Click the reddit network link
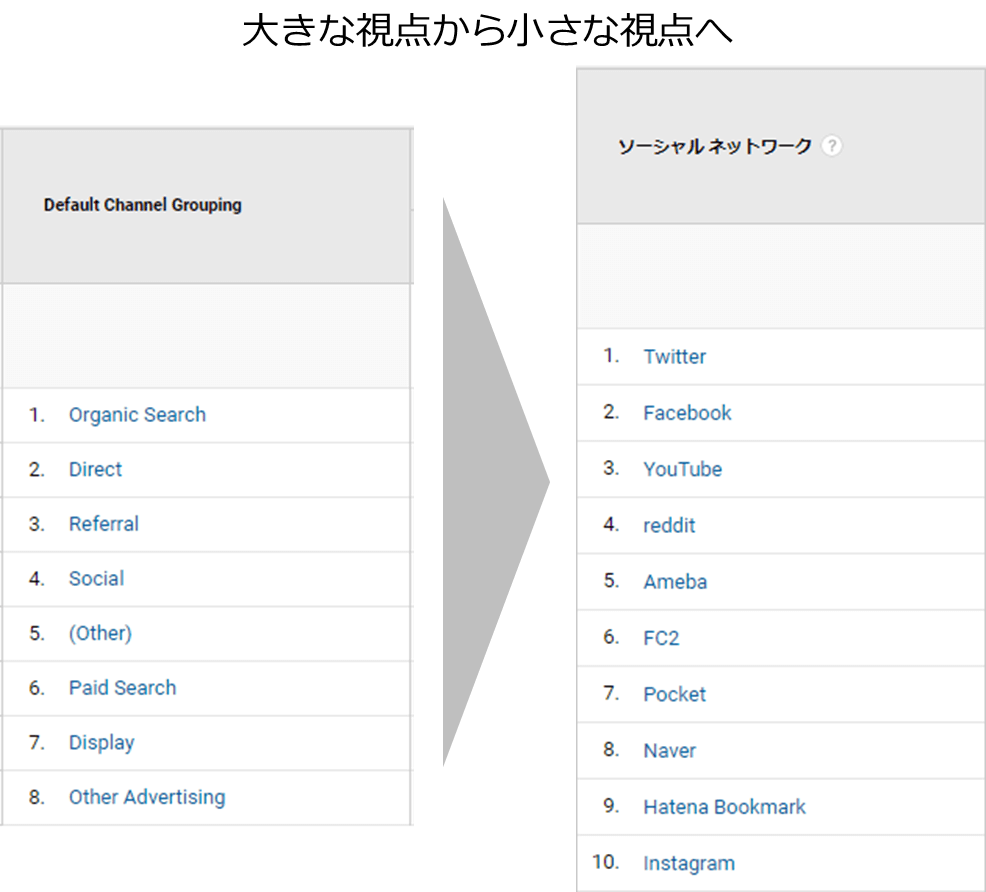Screen dimensions: 986x892 tap(669, 526)
